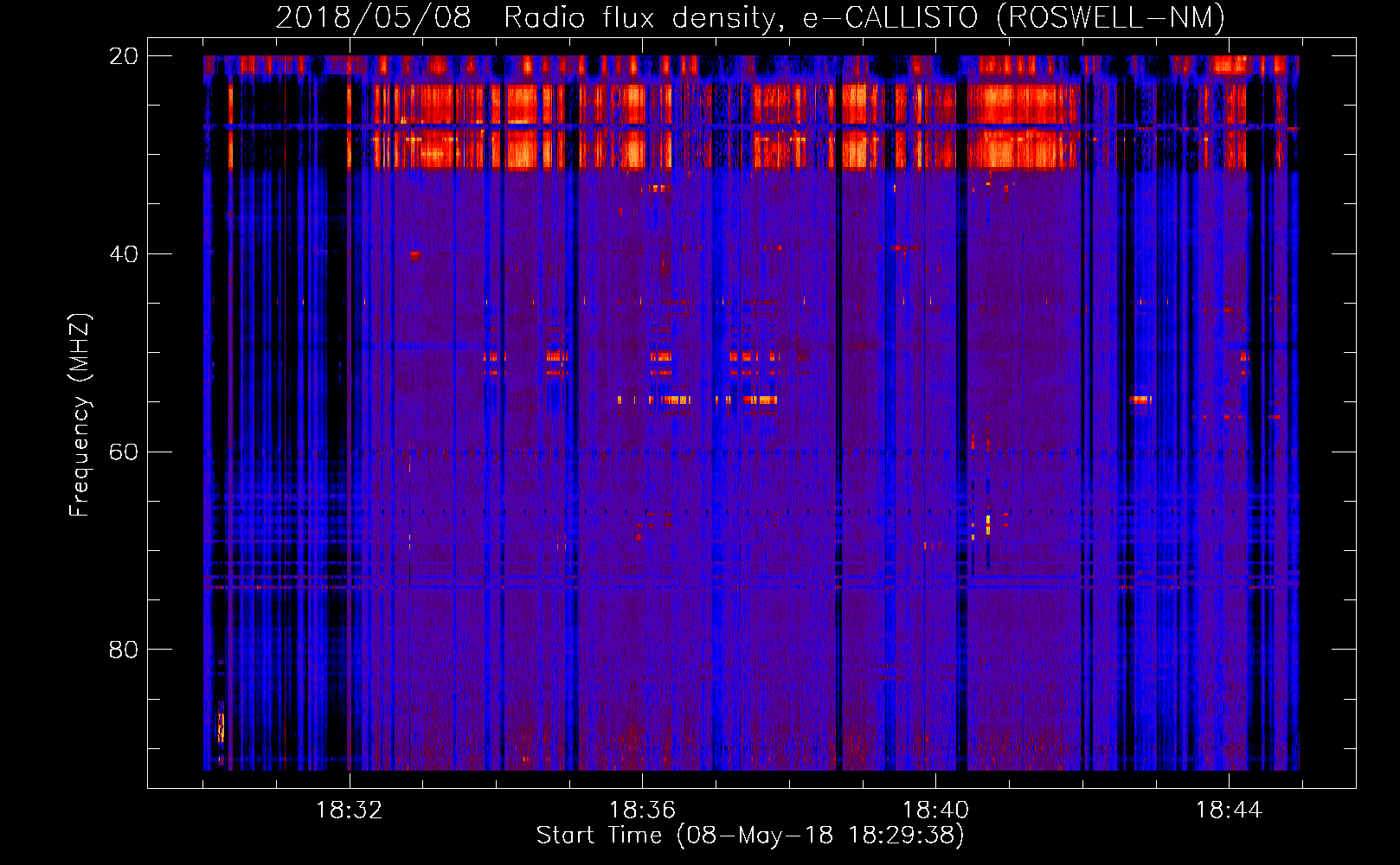1400x865 pixels.
Task: Click the "Frequency (MHZ)" axis label
Action: click(x=80, y=415)
